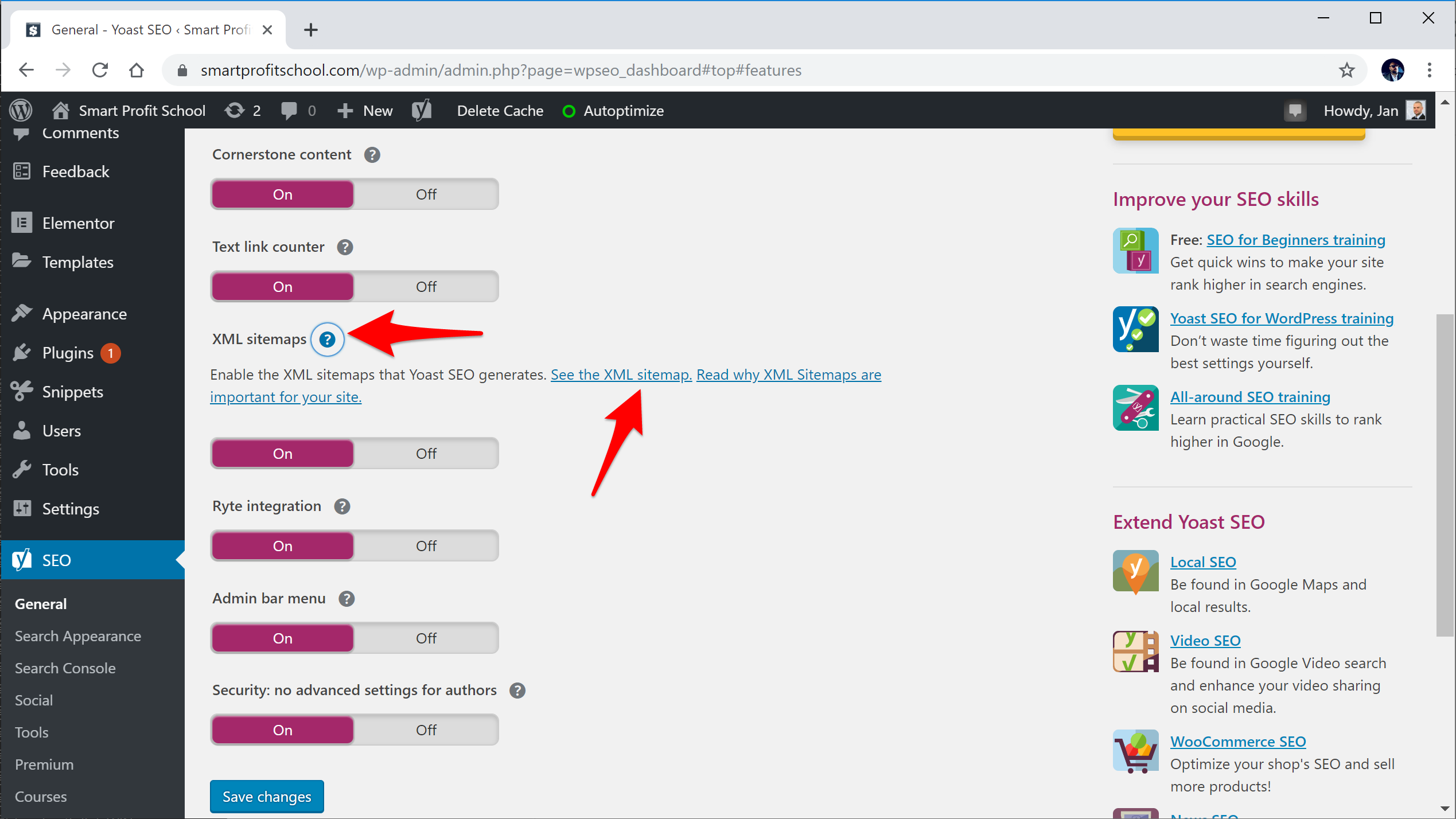This screenshot has height=819, width=1456.
Task: Turn Admin bar menu Off
Action: coord(426,638)
